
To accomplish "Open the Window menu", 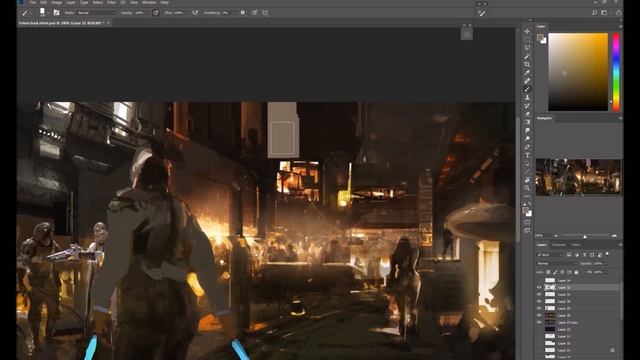I will pyautogui.click(x=149, y=2).
